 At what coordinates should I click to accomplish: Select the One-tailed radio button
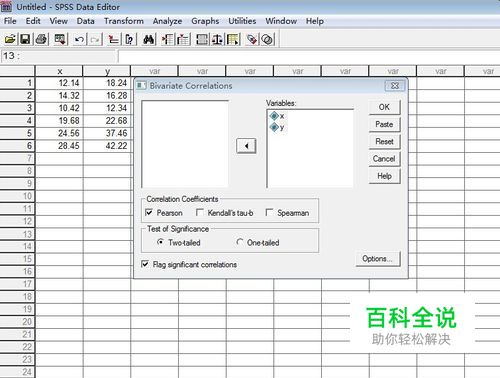[x=240, y=242]
